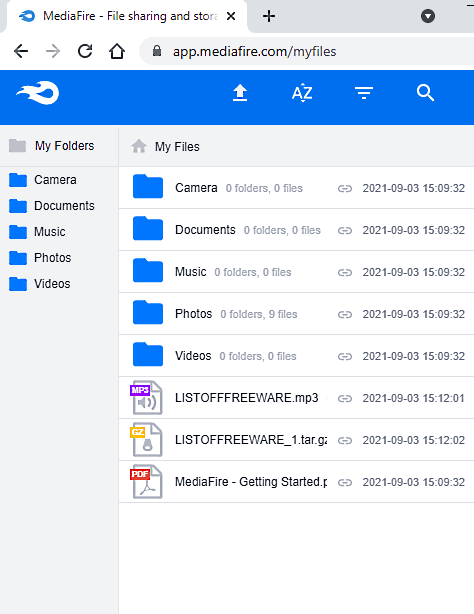Copy share link for Getting Started PDF
The height and width of the screenshot is (614, 474).
tap(345, 482)
